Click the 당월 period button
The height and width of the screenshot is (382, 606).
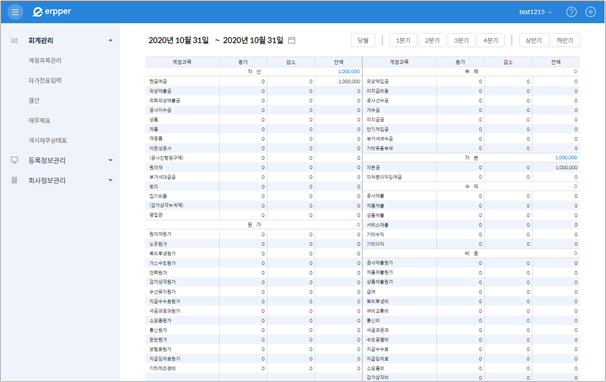363,40
